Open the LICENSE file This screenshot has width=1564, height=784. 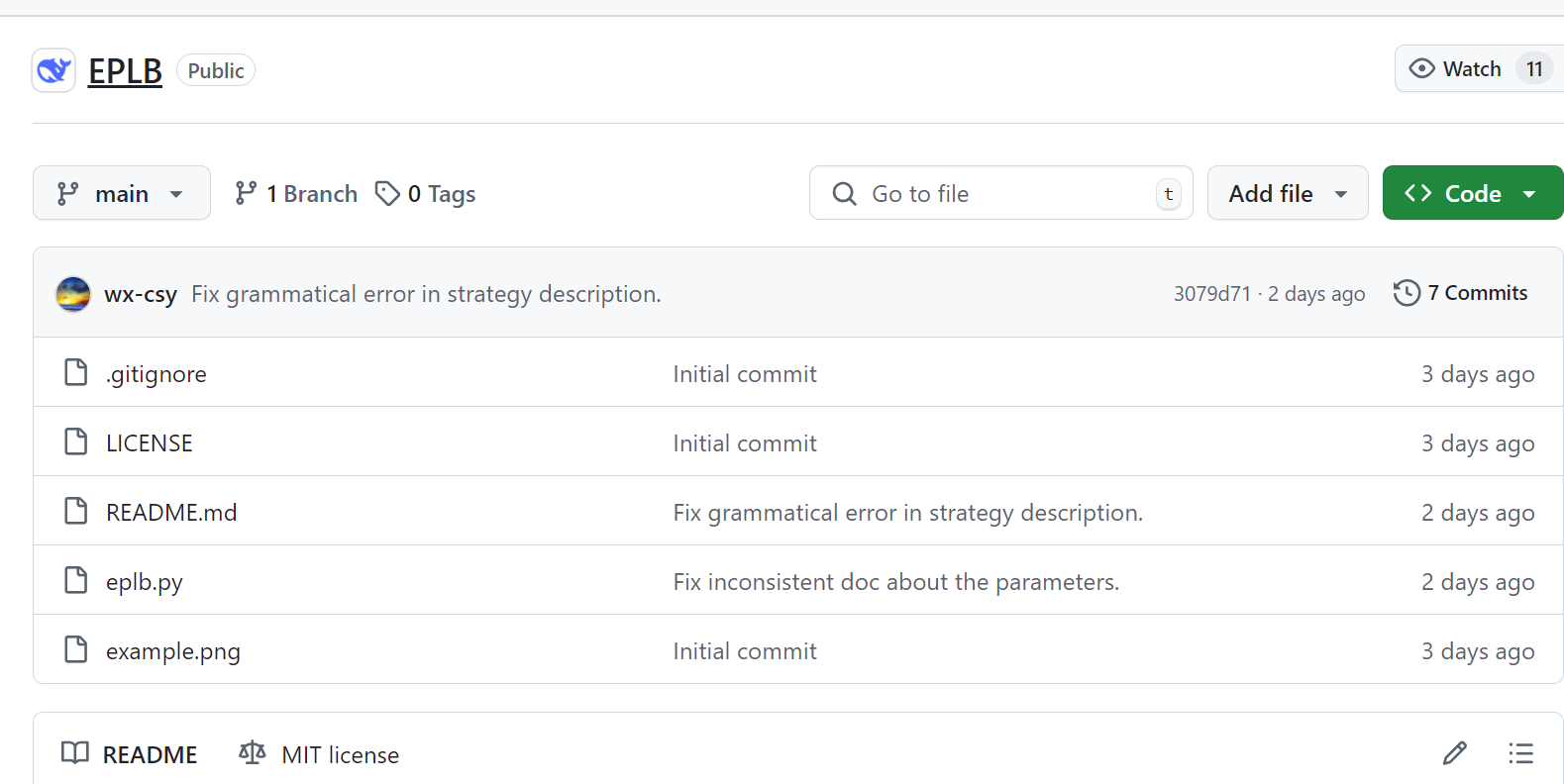click(150, 443)
